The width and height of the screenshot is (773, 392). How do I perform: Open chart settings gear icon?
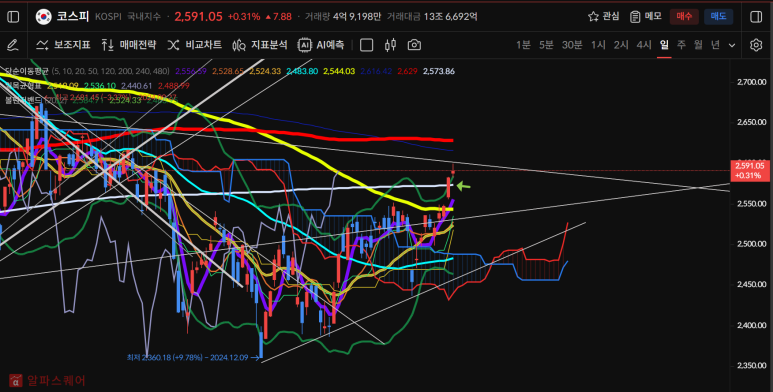click(756, 45)
